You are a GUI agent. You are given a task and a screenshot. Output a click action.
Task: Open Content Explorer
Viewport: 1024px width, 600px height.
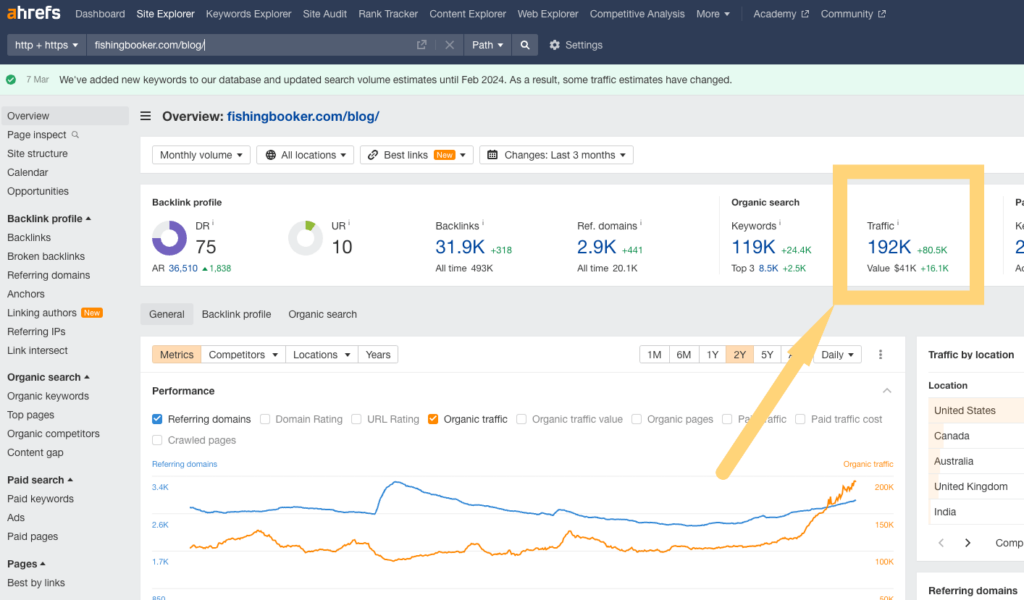(x=468, y=14)
